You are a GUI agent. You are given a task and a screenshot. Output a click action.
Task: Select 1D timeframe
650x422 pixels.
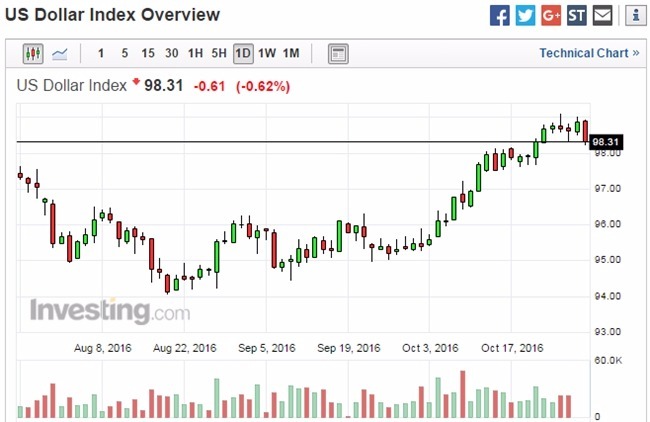pos(243,53)
